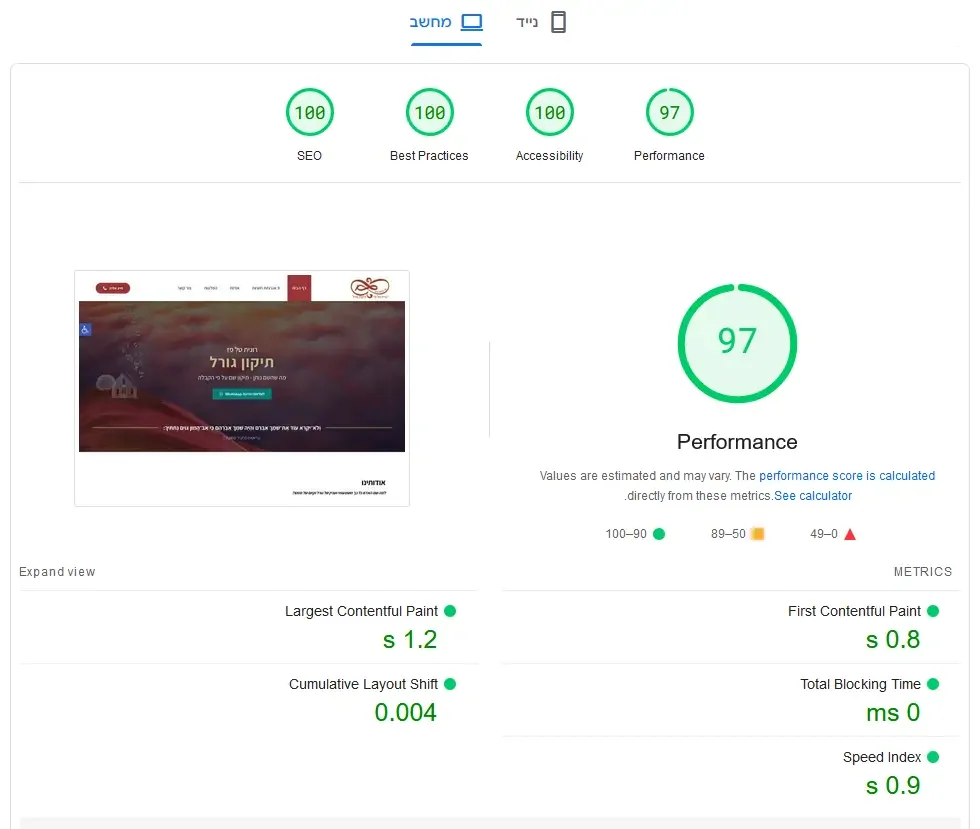Viewport: 980px width, 829px height.
Task: Click the Expand view toggle
Action: coord(57,571)
